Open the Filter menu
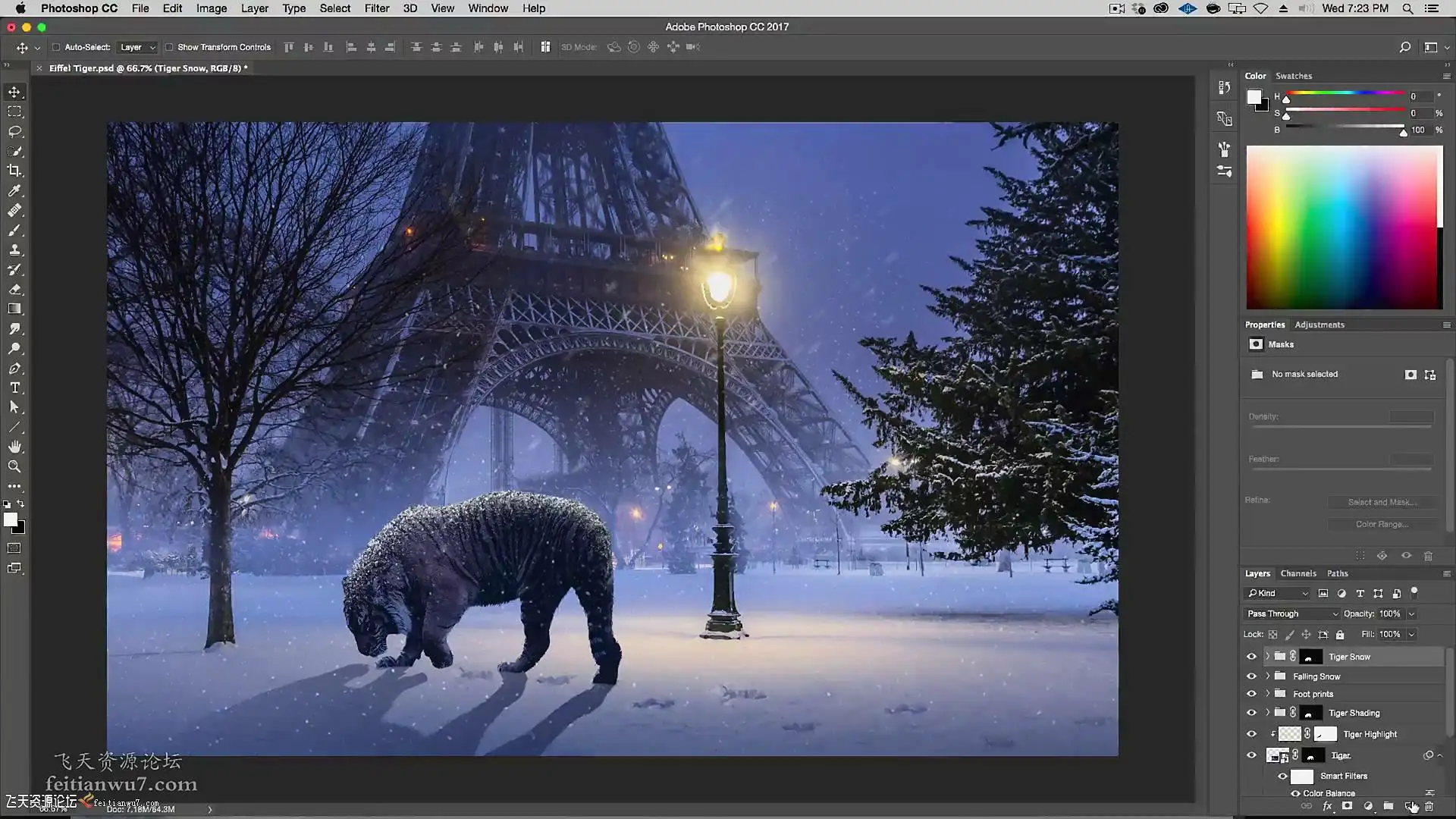The image size is (1456, 819). point(376,8)
